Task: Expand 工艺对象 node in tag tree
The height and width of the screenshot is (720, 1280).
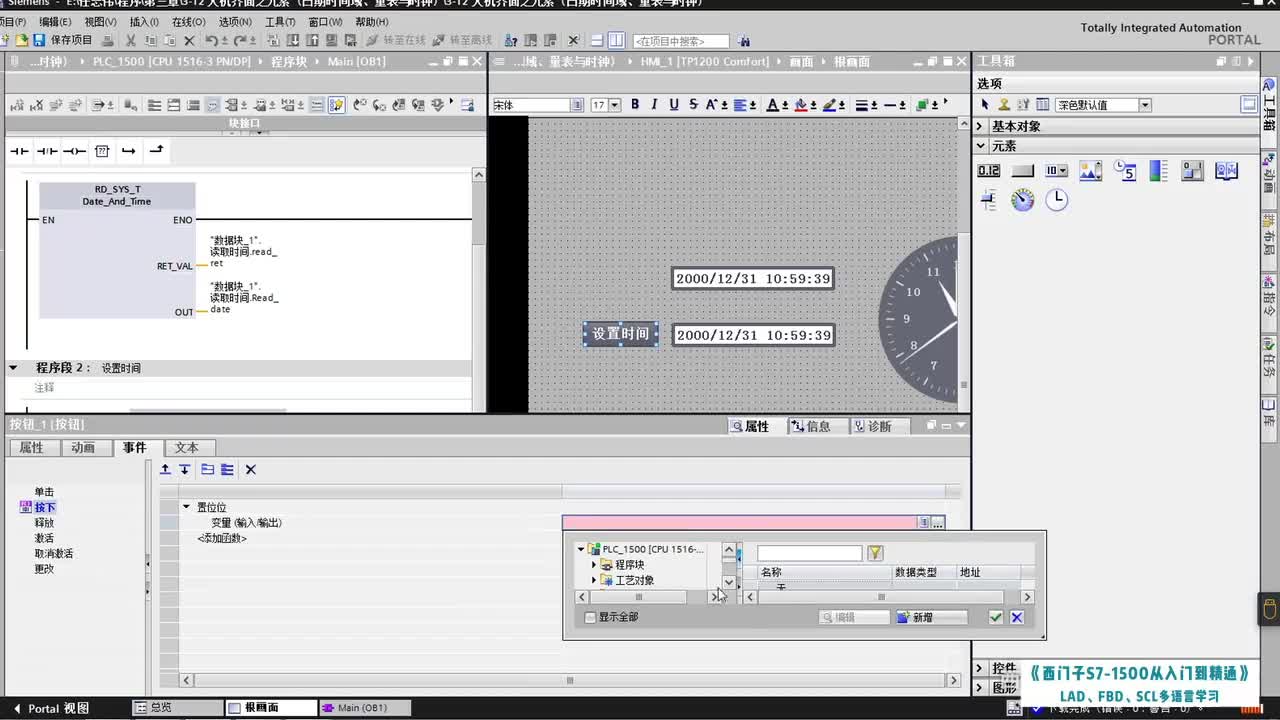Action: [x=593, y=580]
